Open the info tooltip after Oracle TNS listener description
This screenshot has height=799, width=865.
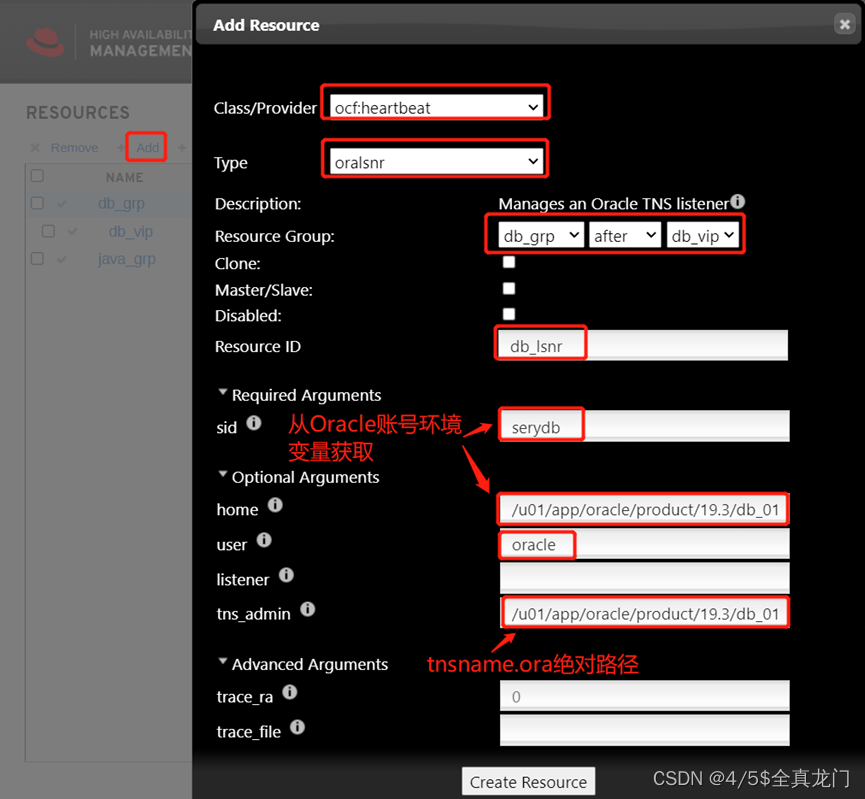(x=738, y=201)
